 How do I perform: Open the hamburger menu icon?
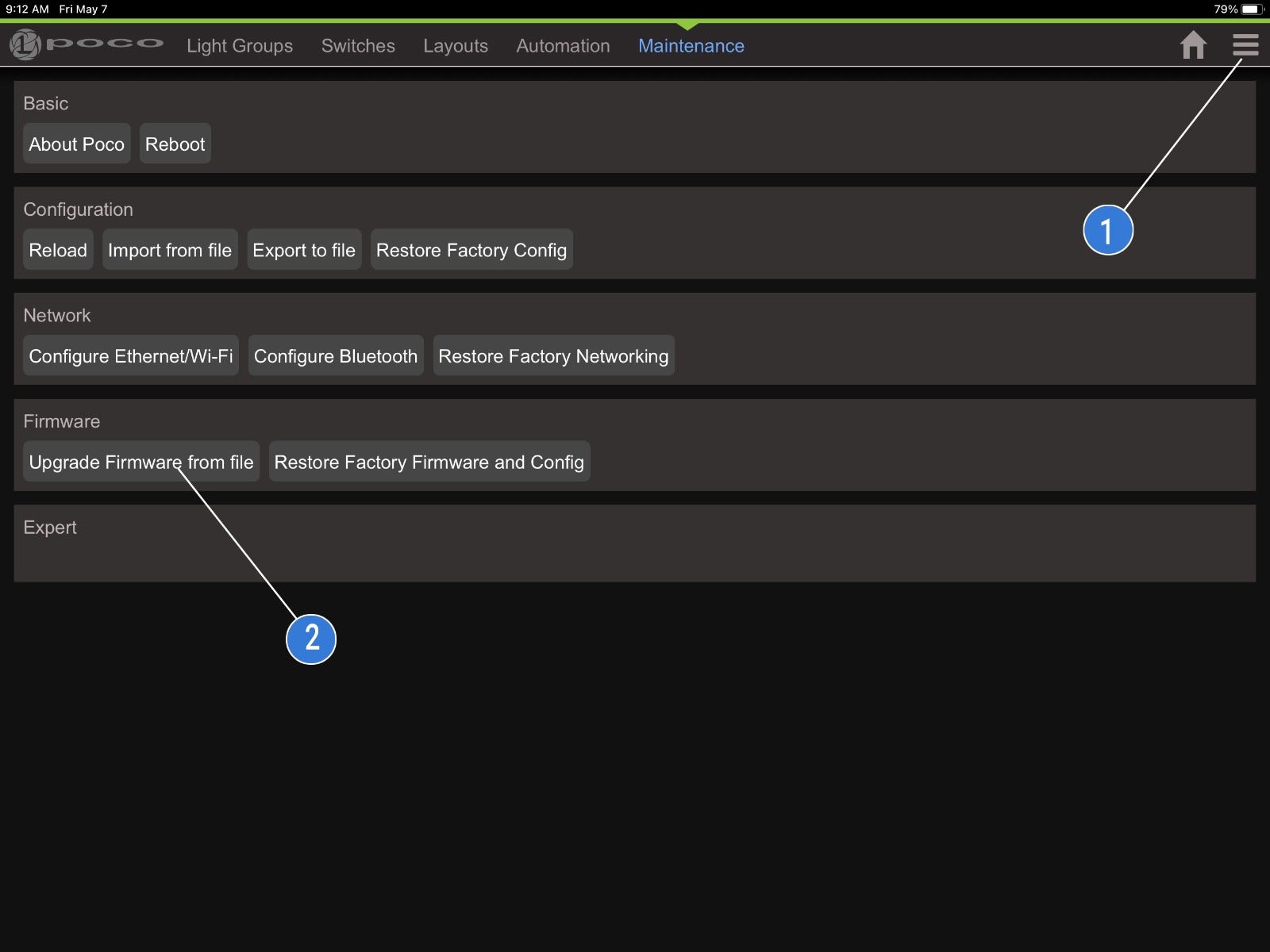click(x=1245, y=45)
